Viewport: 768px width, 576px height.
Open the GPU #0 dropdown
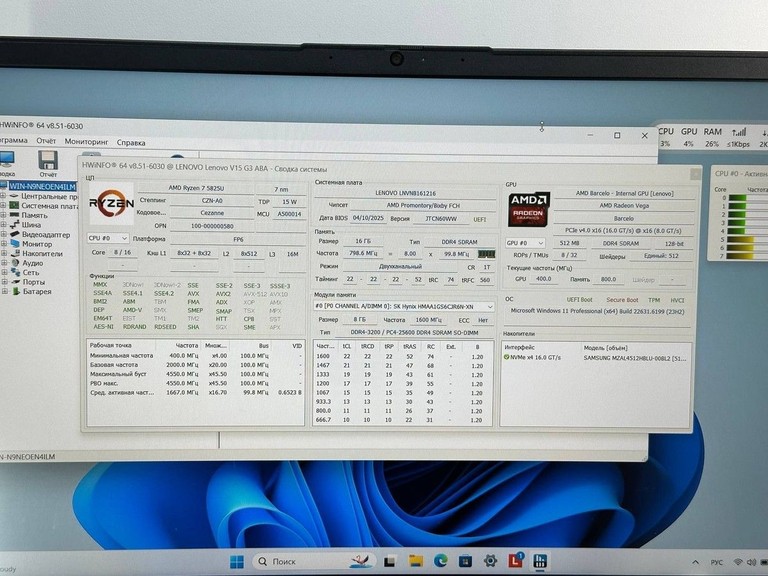click(525, 243)
